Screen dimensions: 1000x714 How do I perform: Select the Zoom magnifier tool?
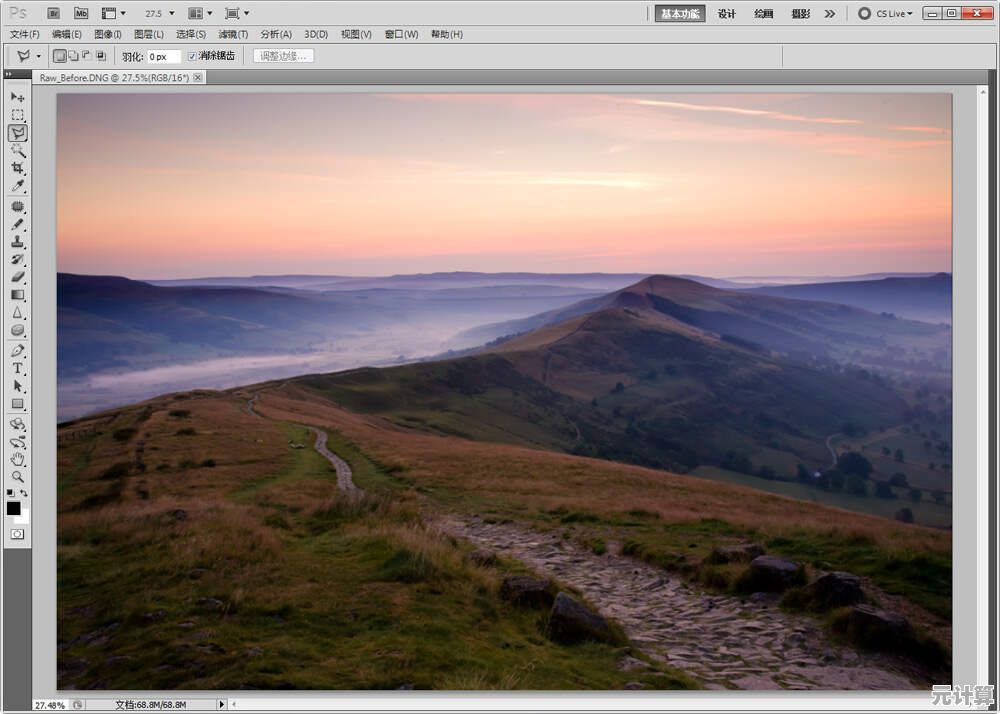pos(18,477)
